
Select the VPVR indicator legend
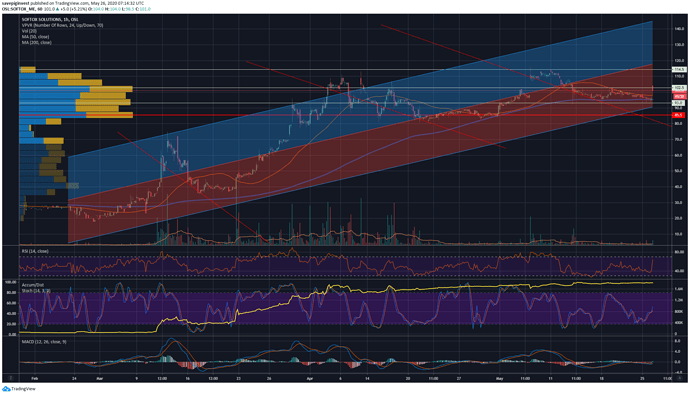pyautogui.click(x=62, y=25)
